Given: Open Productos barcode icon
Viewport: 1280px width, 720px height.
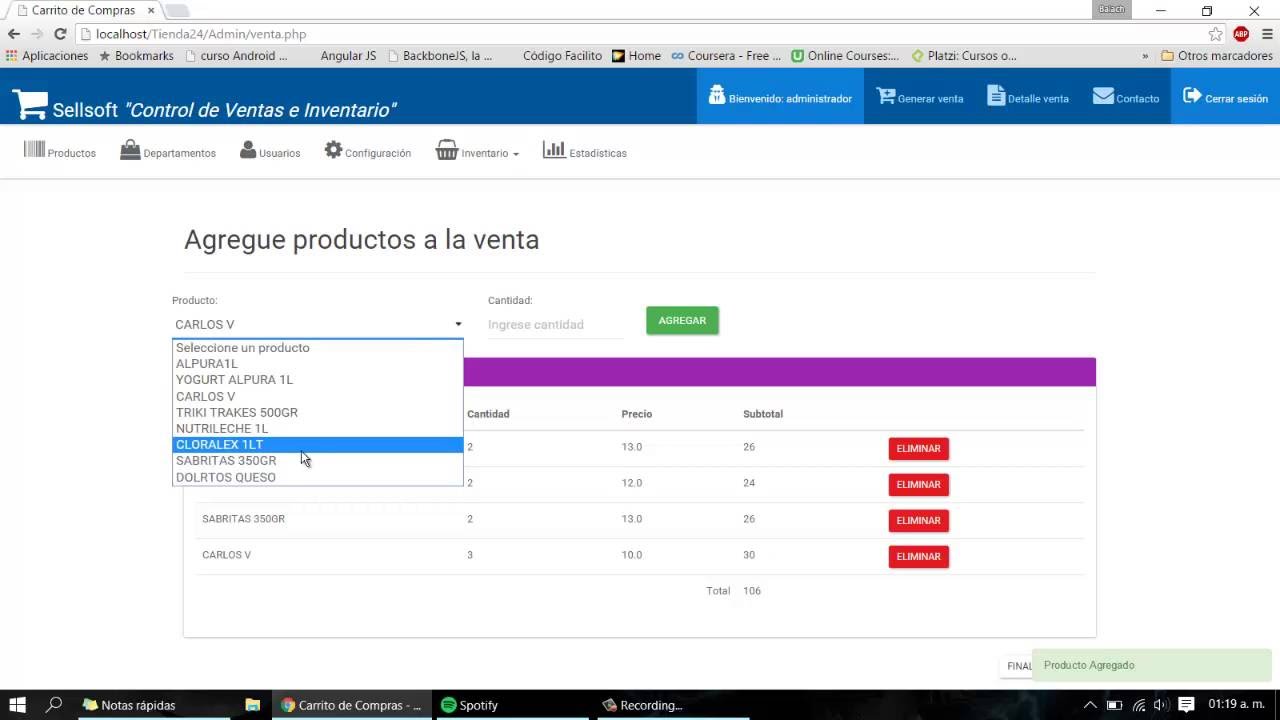Looking at the screenshot, I should 35,150.
